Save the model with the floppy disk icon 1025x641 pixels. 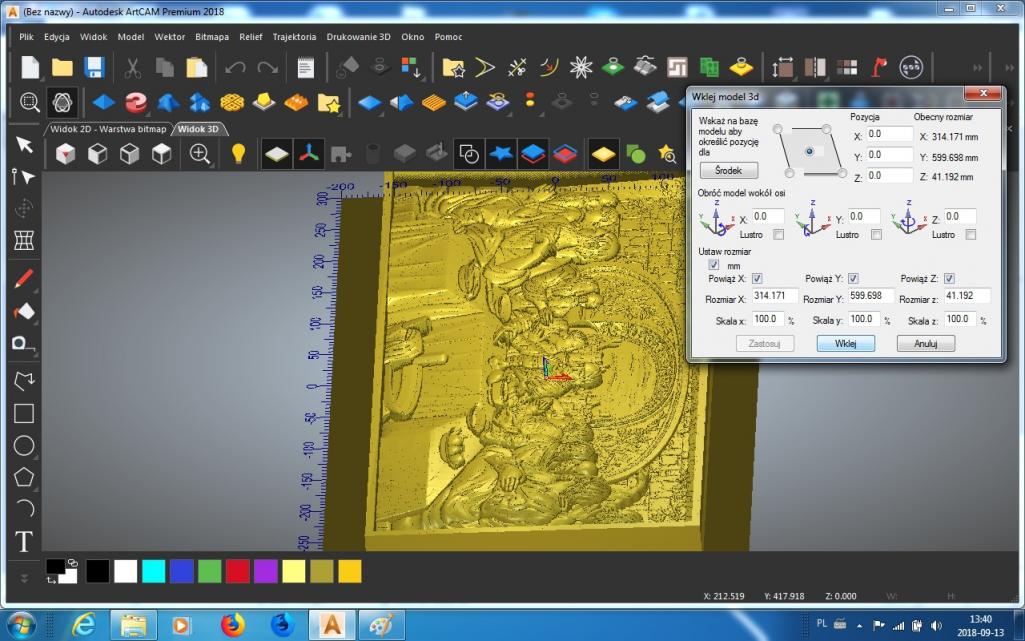[x=94, y=67]
